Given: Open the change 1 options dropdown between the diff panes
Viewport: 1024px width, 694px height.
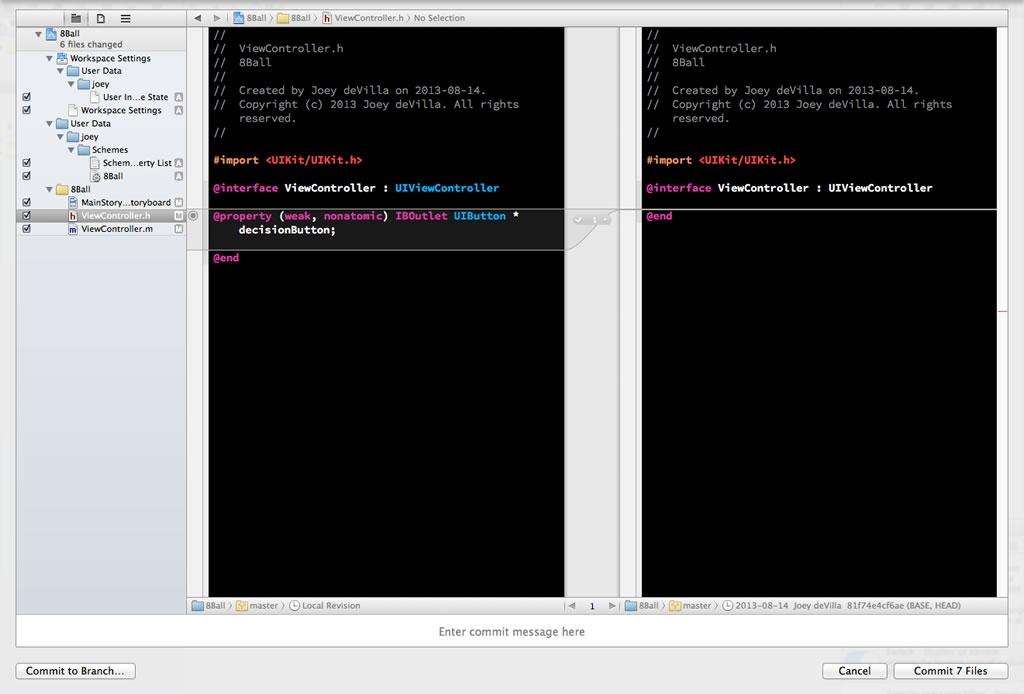Looking at the screenshot, I should [x=592, y=220].
